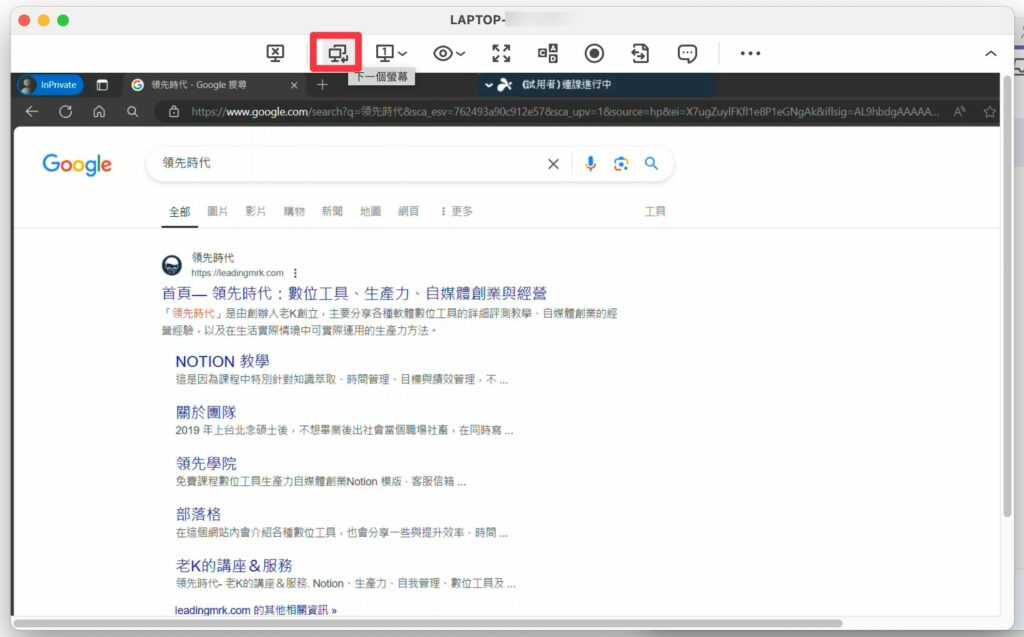This screenshot has width=1024, height=637.
Task: Open result options beside leadingmrk.com URL
Action: point(295,273)
